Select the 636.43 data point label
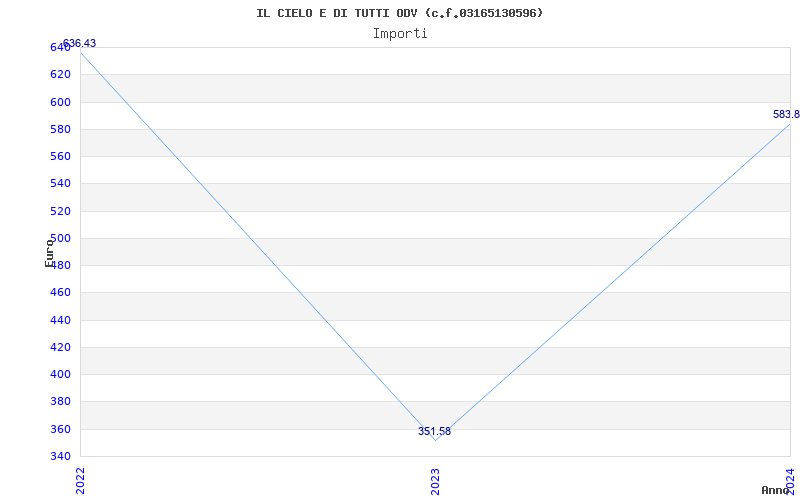The width and height of the screenshot is (800, 500). pos(79,43)
